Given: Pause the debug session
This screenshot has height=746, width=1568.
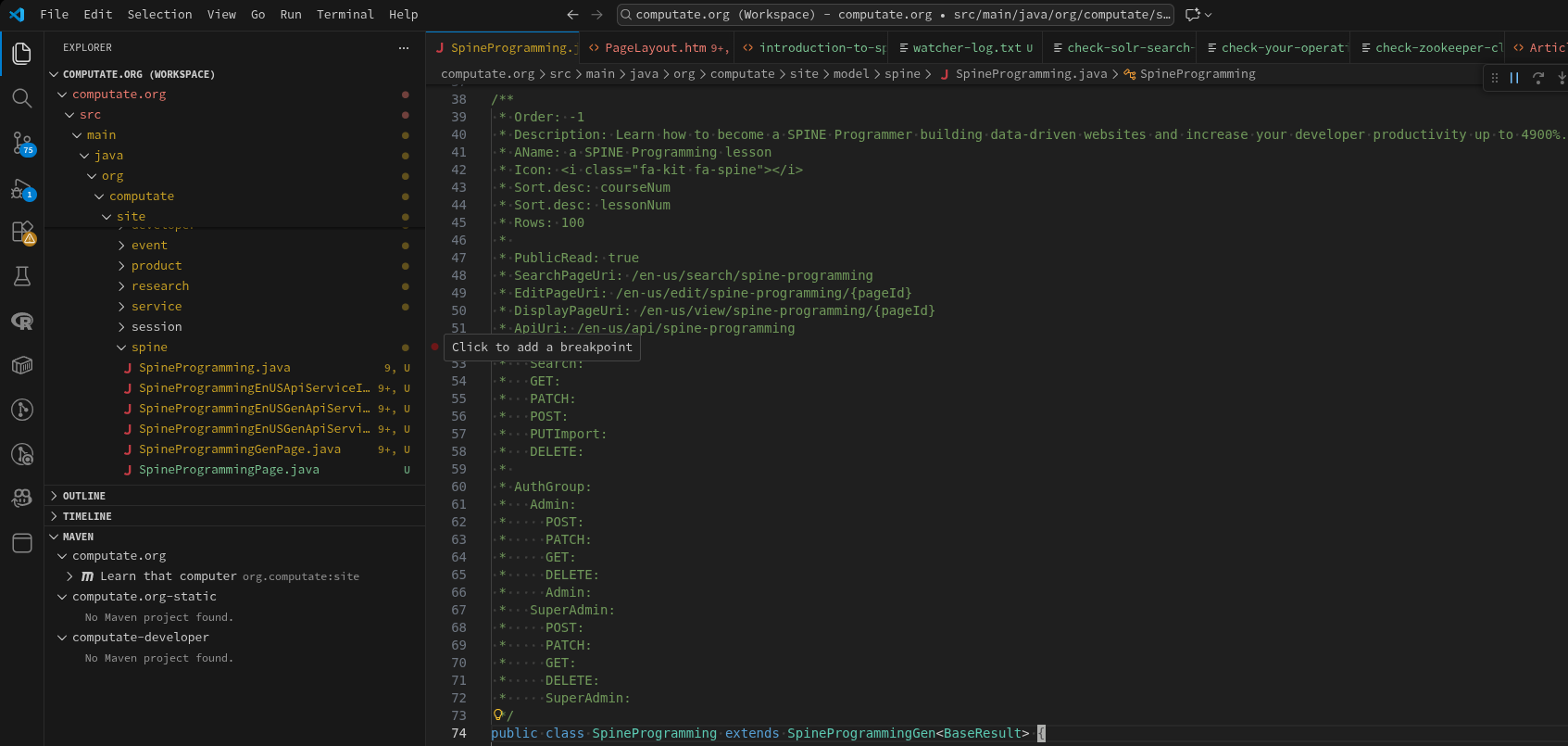Looking at the screenshot, I should 1514,78.
